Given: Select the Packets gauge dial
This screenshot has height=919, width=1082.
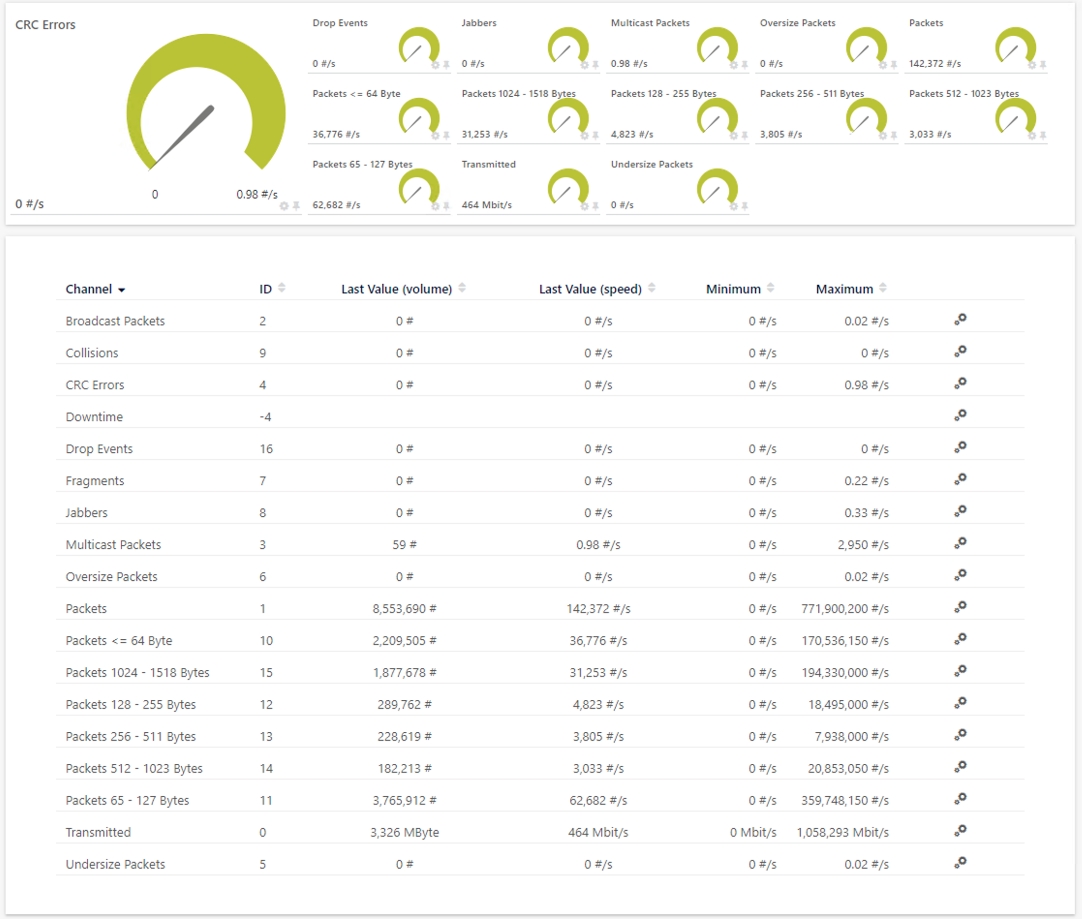Looking at the screenshot, I should tap(1015, 46).
